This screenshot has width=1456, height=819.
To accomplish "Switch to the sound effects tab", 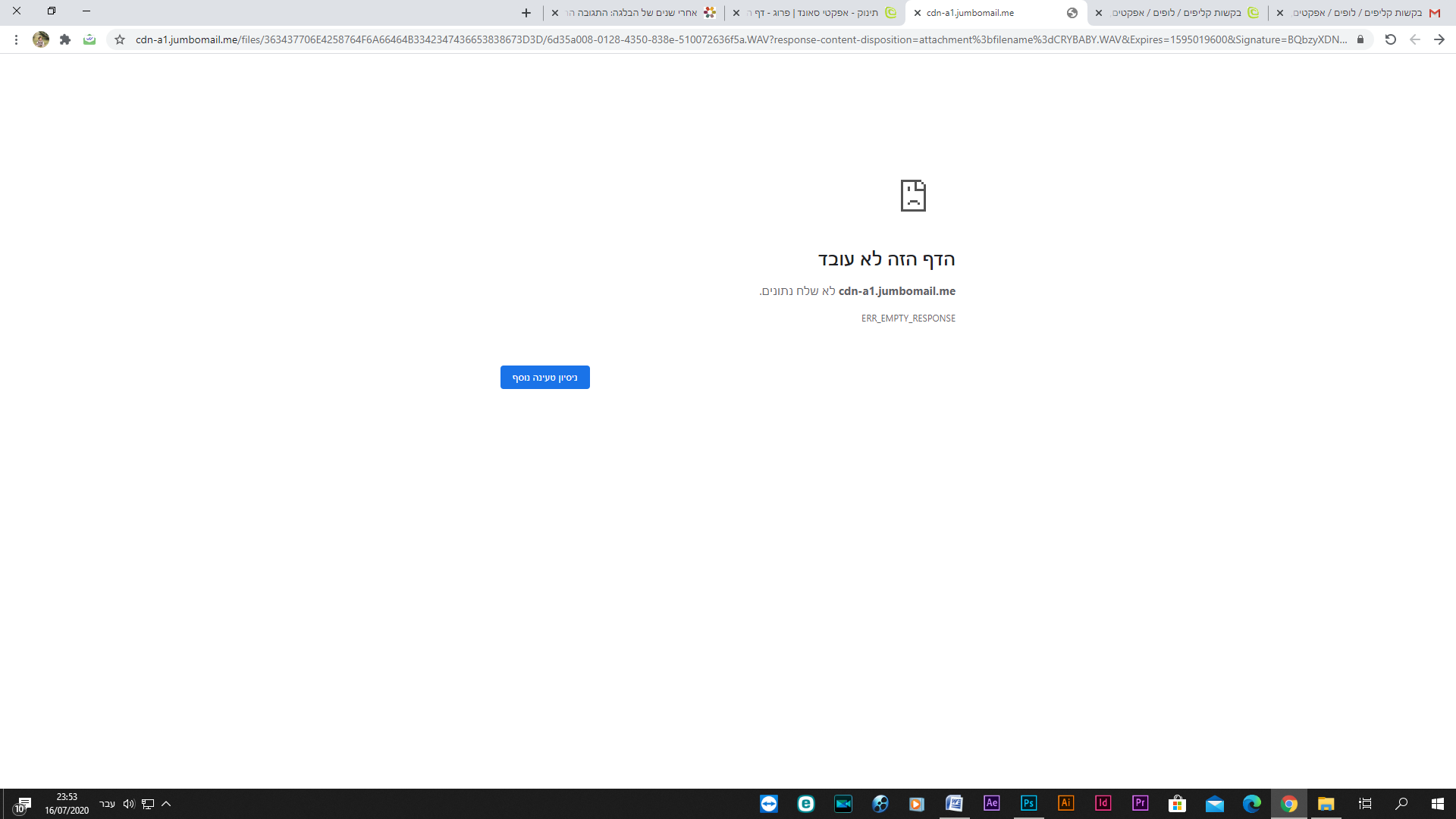I will [819, 13].
